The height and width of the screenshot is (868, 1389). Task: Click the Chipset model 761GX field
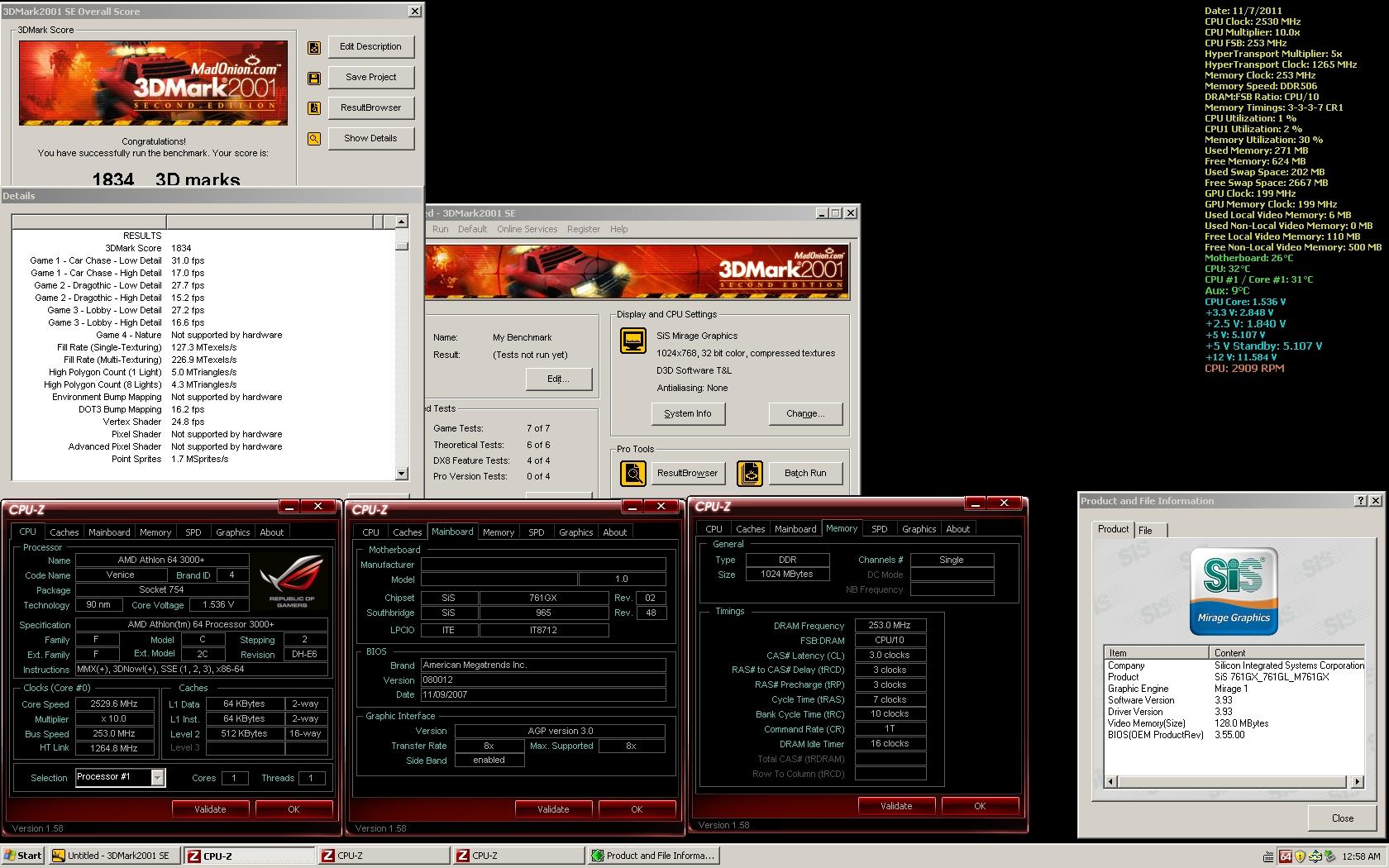543,598
